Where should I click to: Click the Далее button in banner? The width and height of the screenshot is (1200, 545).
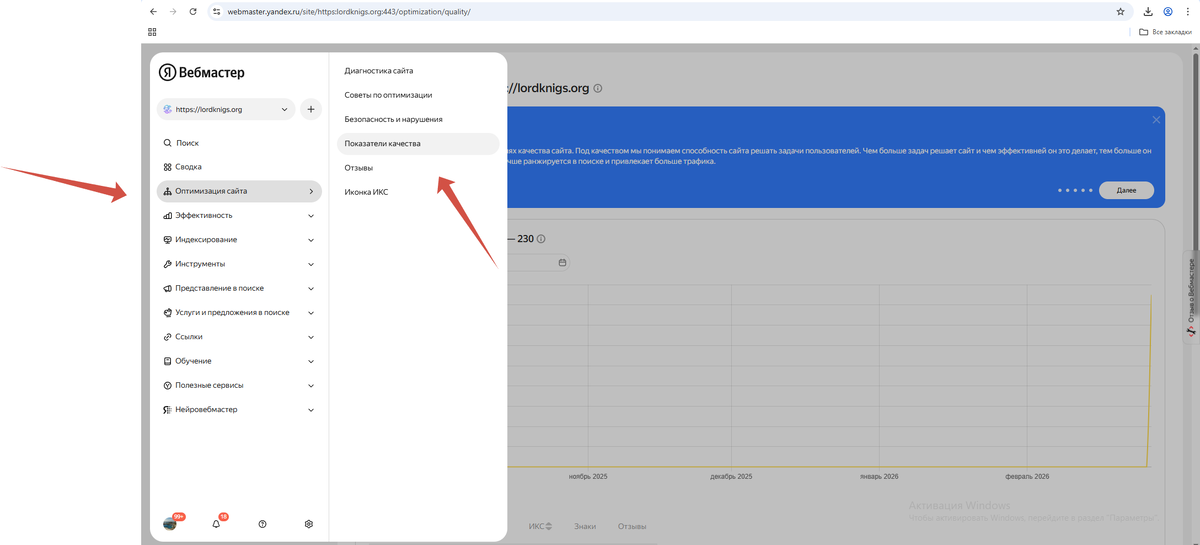(1126, 190)
